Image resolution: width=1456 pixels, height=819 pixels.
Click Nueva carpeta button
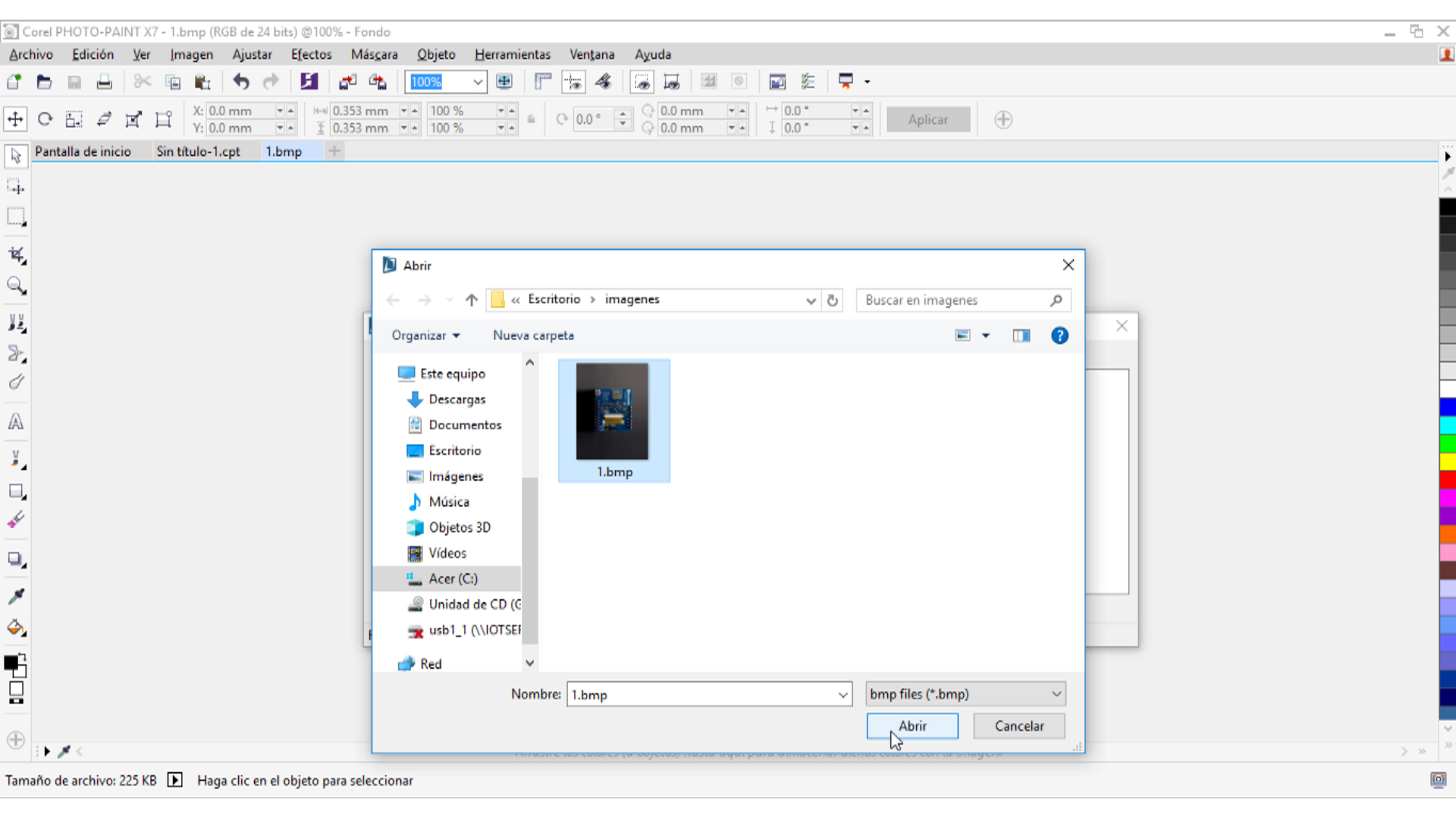(533, 335)
